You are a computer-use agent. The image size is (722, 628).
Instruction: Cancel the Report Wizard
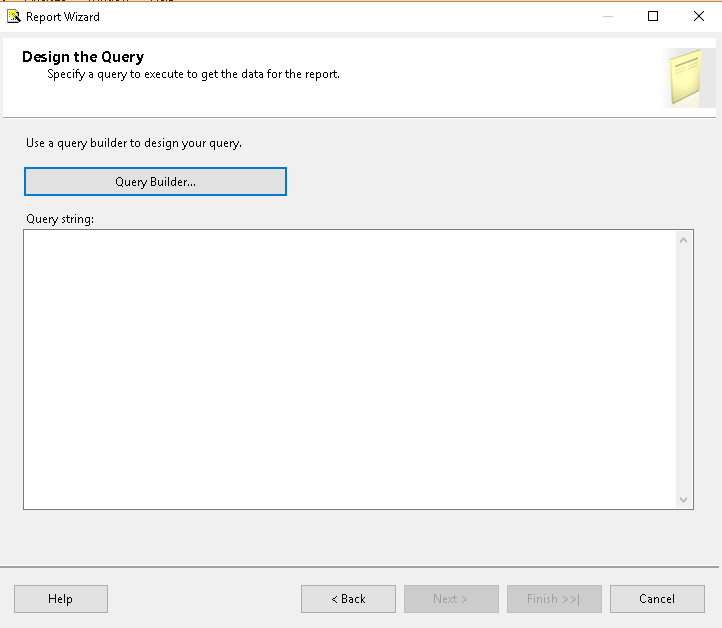coord(657,599)
